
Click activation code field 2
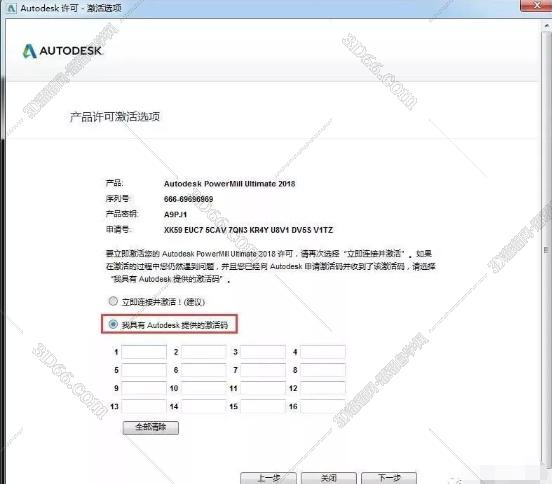point(204,352)
